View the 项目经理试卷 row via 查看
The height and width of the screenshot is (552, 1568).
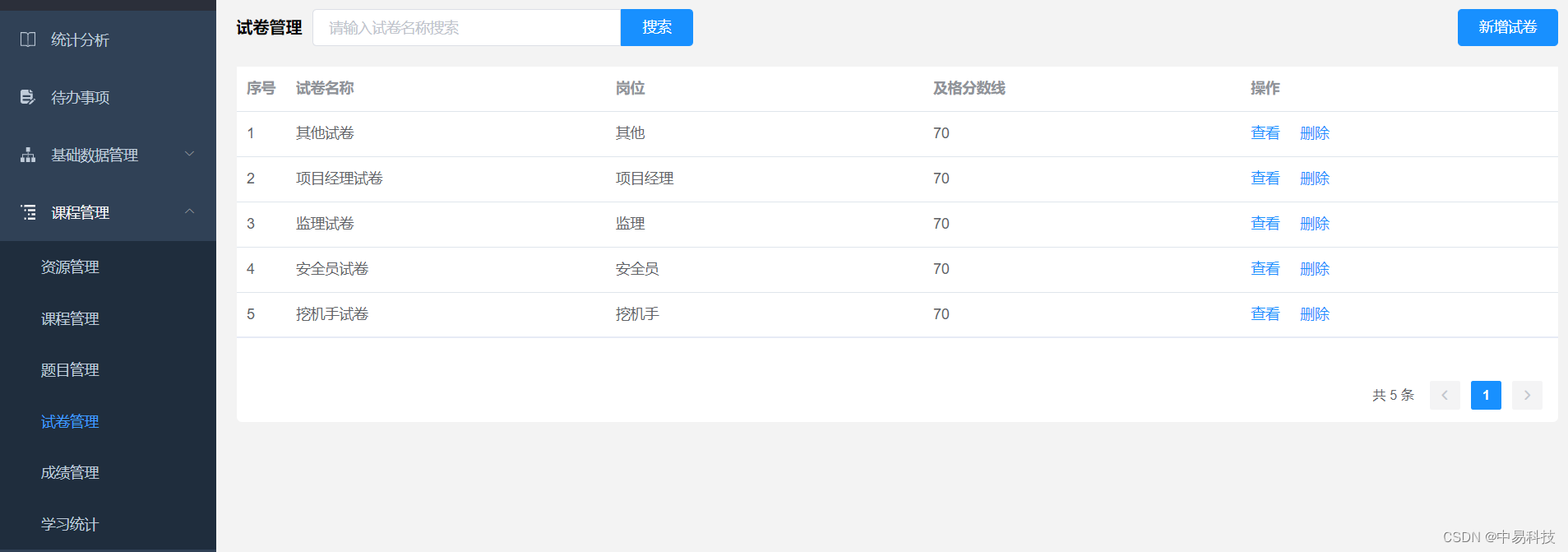click(x=1265, y=179)
